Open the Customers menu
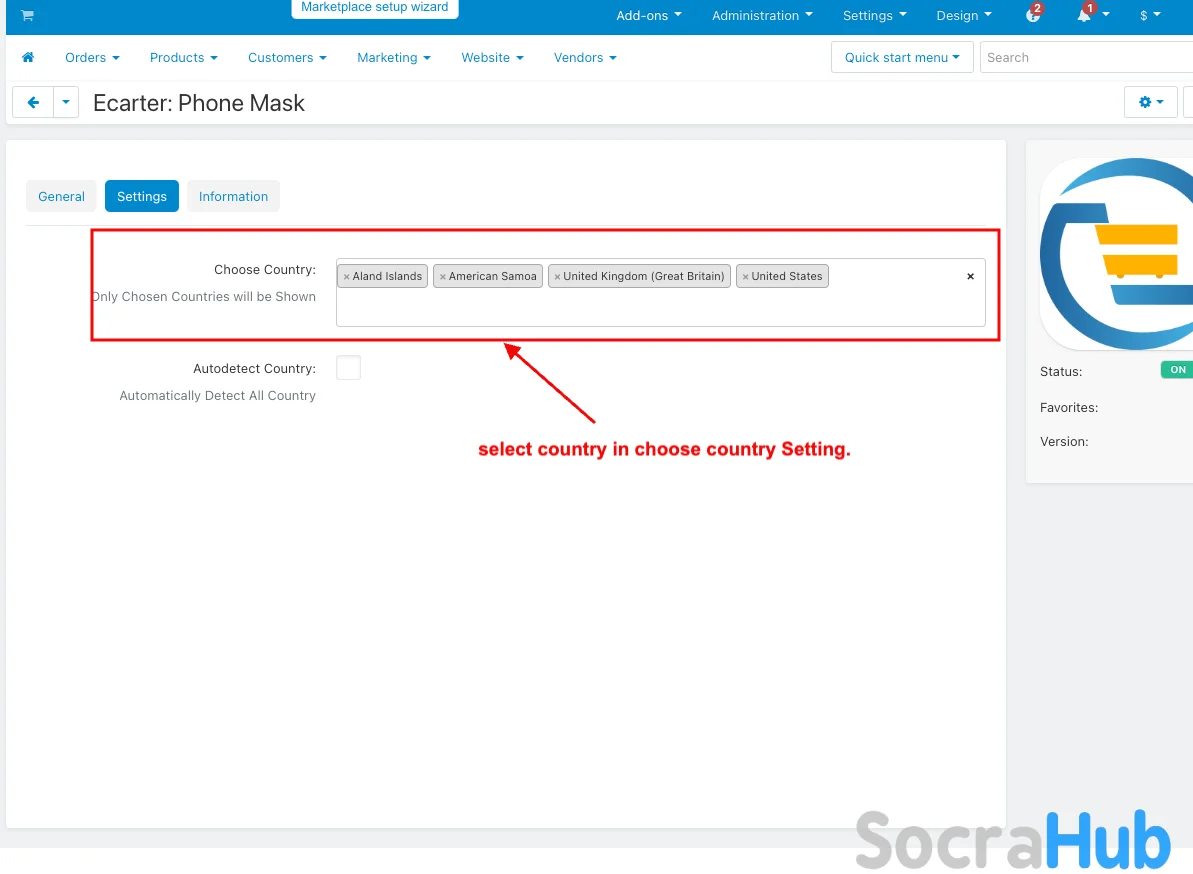Screen dimensions: 1193x874 (287, 57)
